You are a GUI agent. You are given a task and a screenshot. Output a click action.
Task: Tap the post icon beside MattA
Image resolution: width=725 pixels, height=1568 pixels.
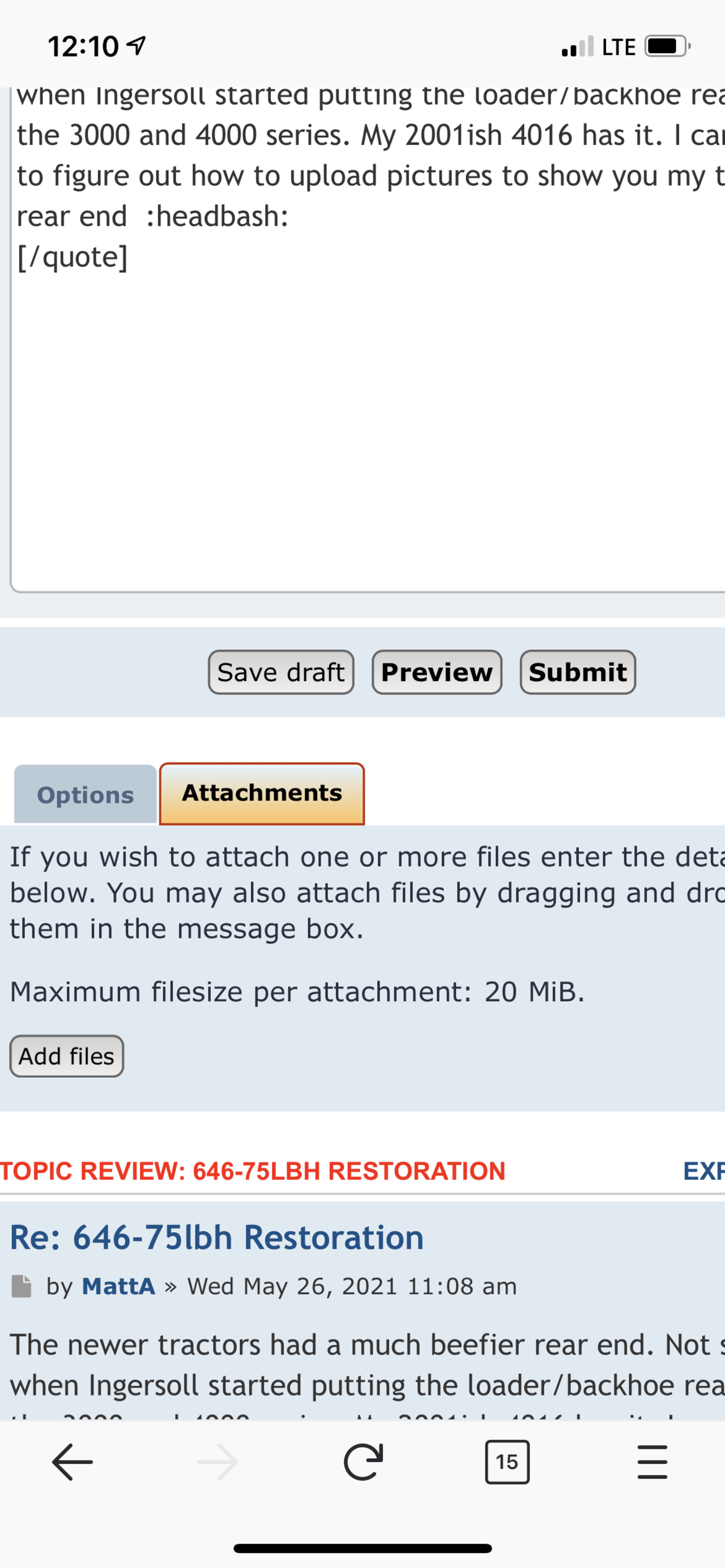22,1286
